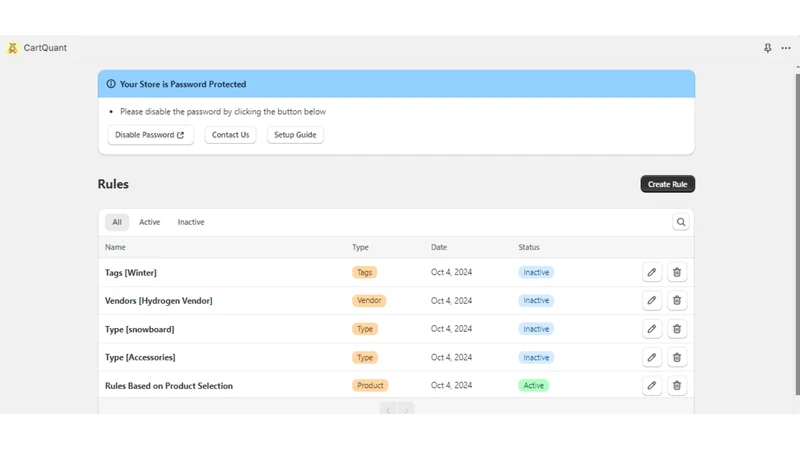Click Inactive badge on Tags [Winter] row
The width and height of the screenshot is (800, 450).
(x=536, y=272)
